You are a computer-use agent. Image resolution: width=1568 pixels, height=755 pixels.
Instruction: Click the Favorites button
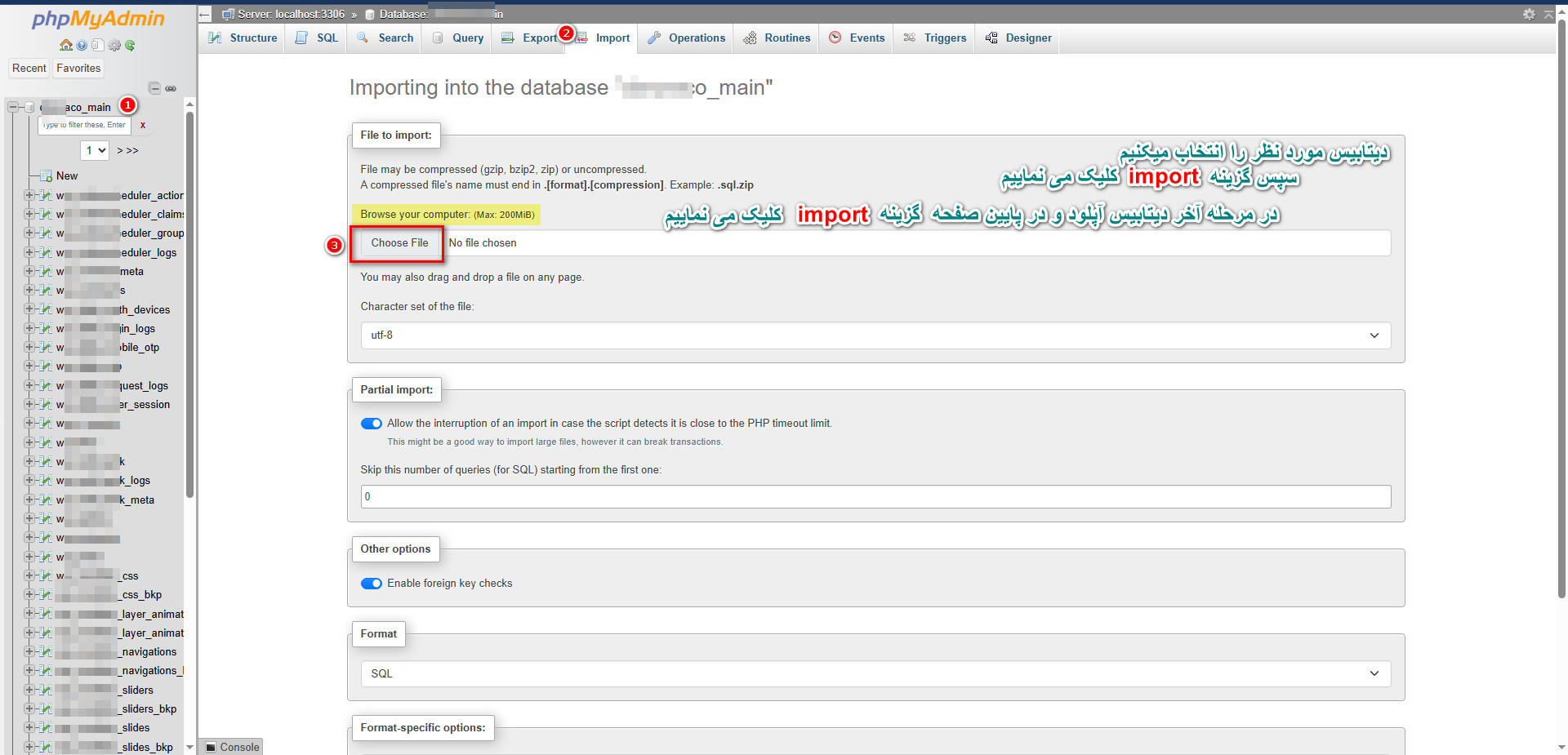(78, 69)
